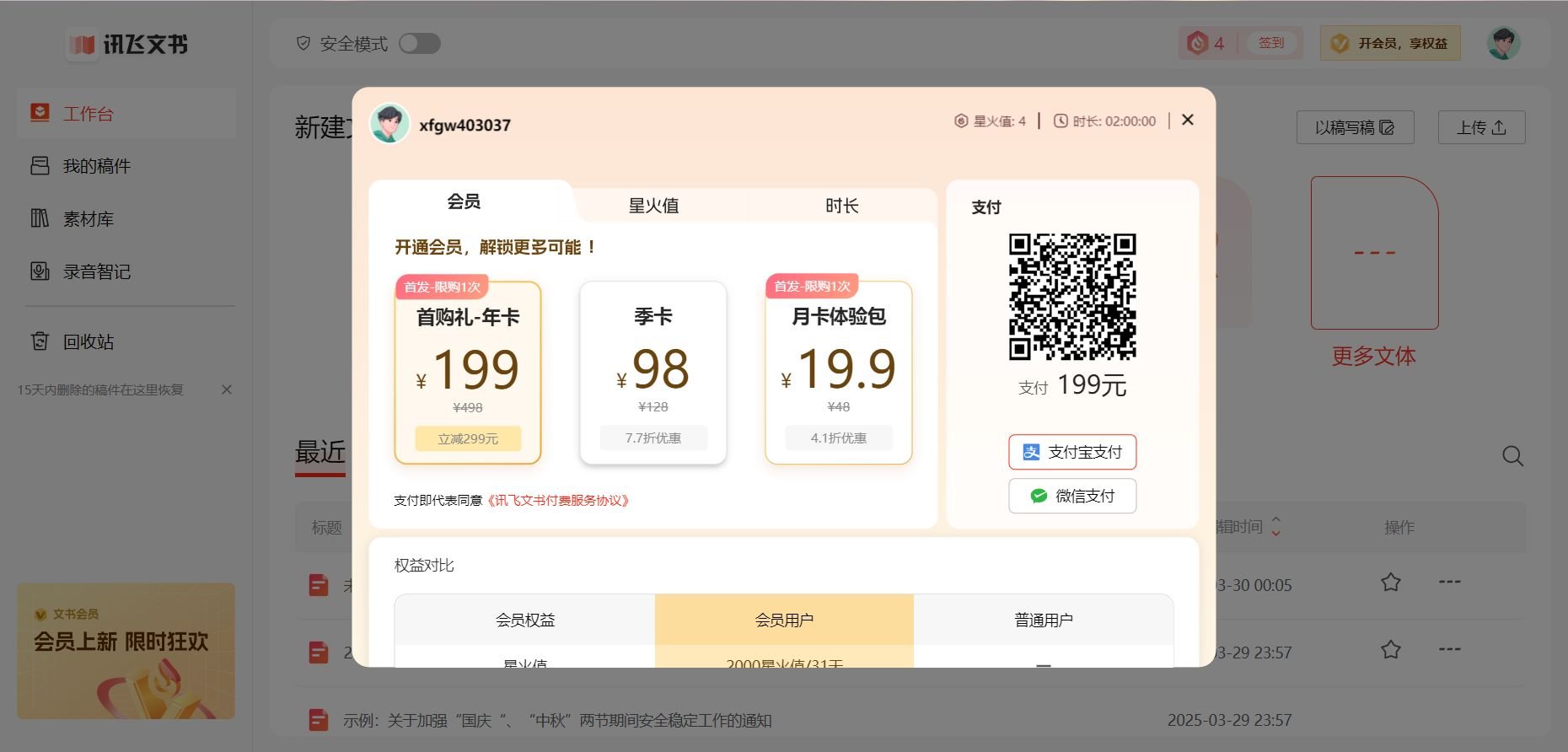Switch to the 时长 tab

841,206
